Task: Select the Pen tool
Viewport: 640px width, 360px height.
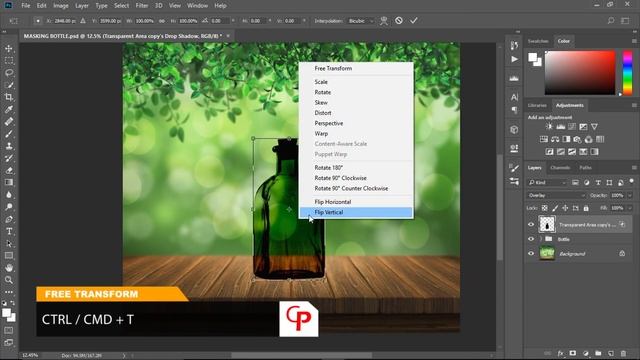Action: click(x=9, y=219)
